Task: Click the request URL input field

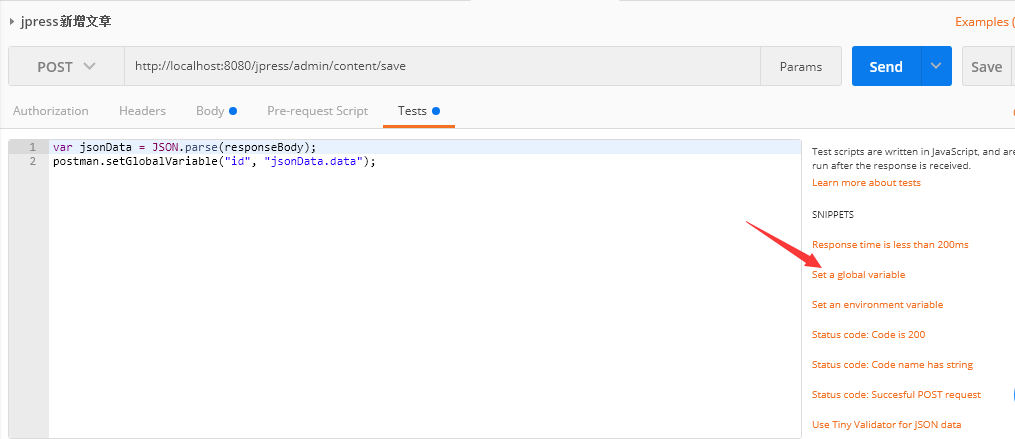Action: (442, 66)
